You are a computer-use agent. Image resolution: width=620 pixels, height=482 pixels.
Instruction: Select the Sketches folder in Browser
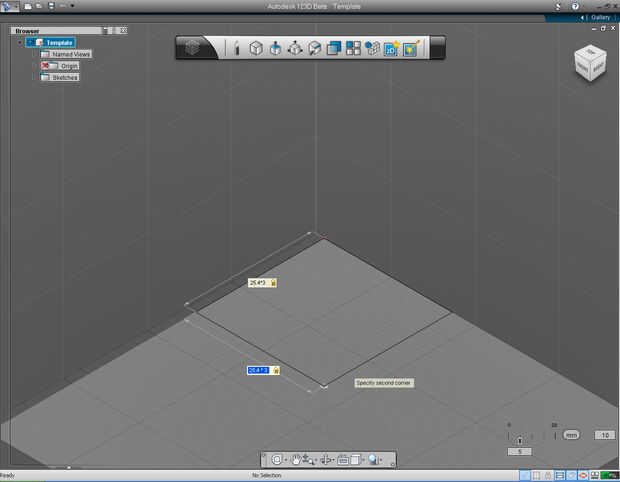pyautogui.click(x=60, y=77)
